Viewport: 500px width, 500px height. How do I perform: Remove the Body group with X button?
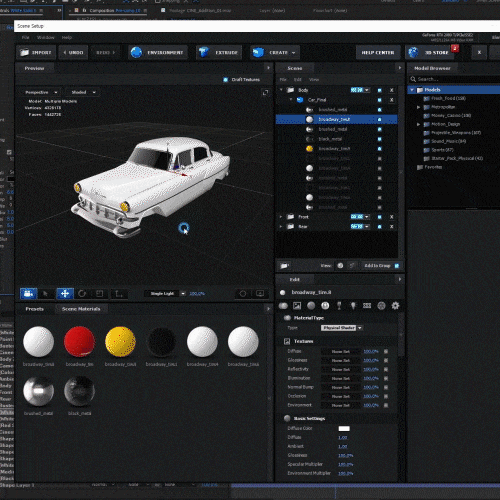tap(392, 90)
